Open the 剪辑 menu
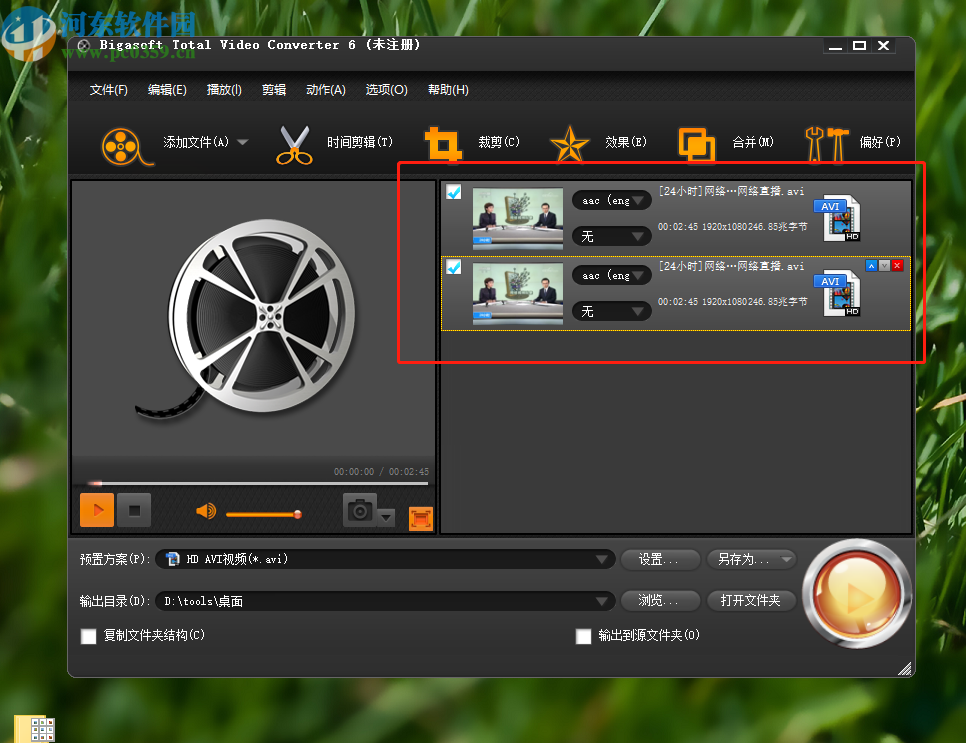The image size is (966, 743). tap(274, 90)
